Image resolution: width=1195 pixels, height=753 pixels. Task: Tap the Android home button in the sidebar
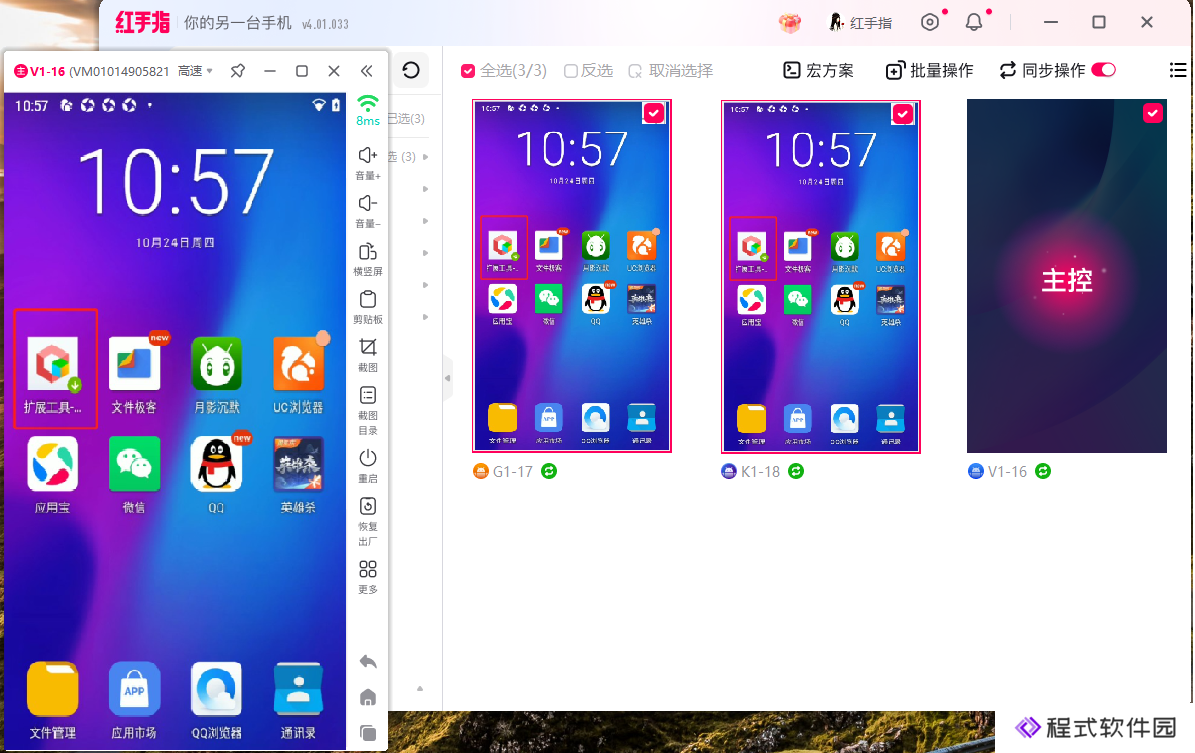(367, 697)
